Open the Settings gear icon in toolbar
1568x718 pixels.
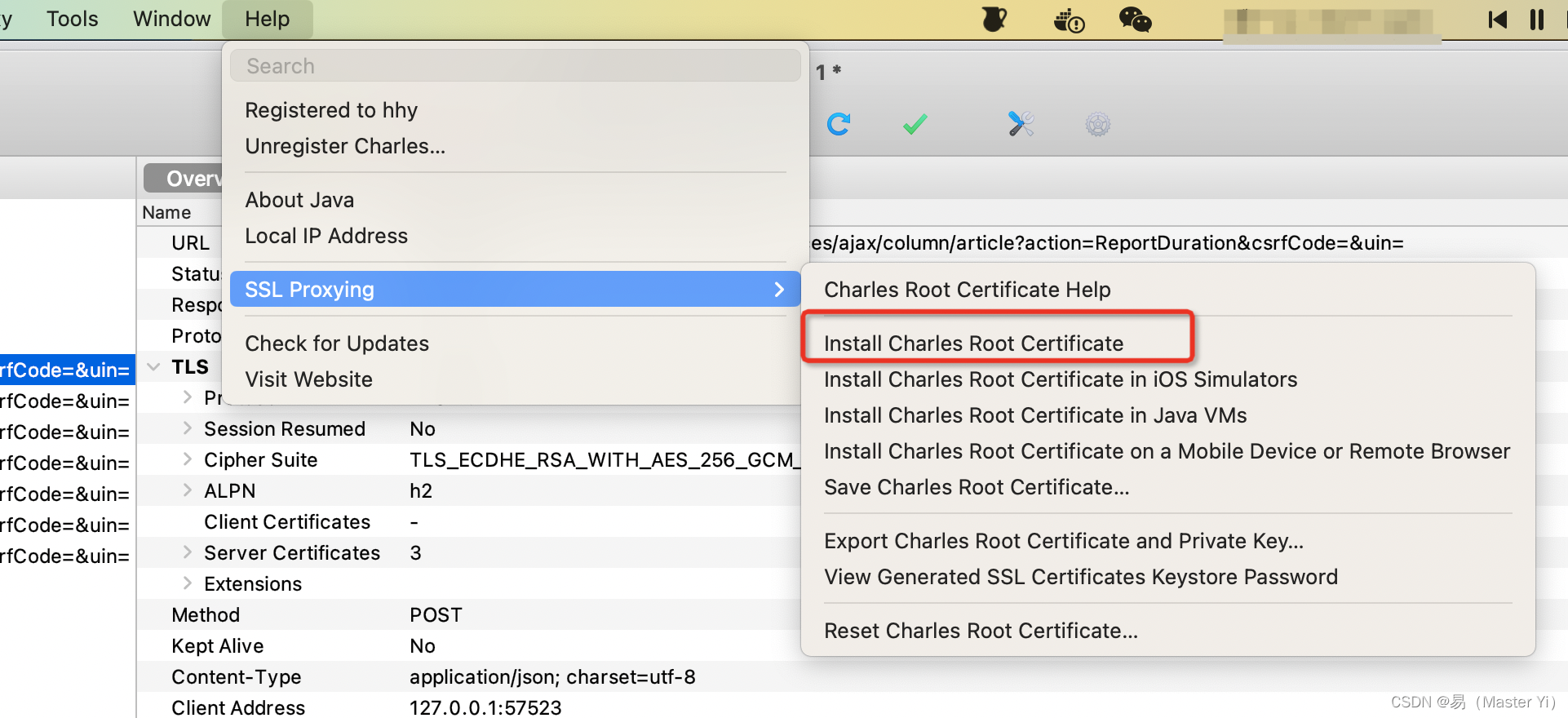(x=1098, y=124)
